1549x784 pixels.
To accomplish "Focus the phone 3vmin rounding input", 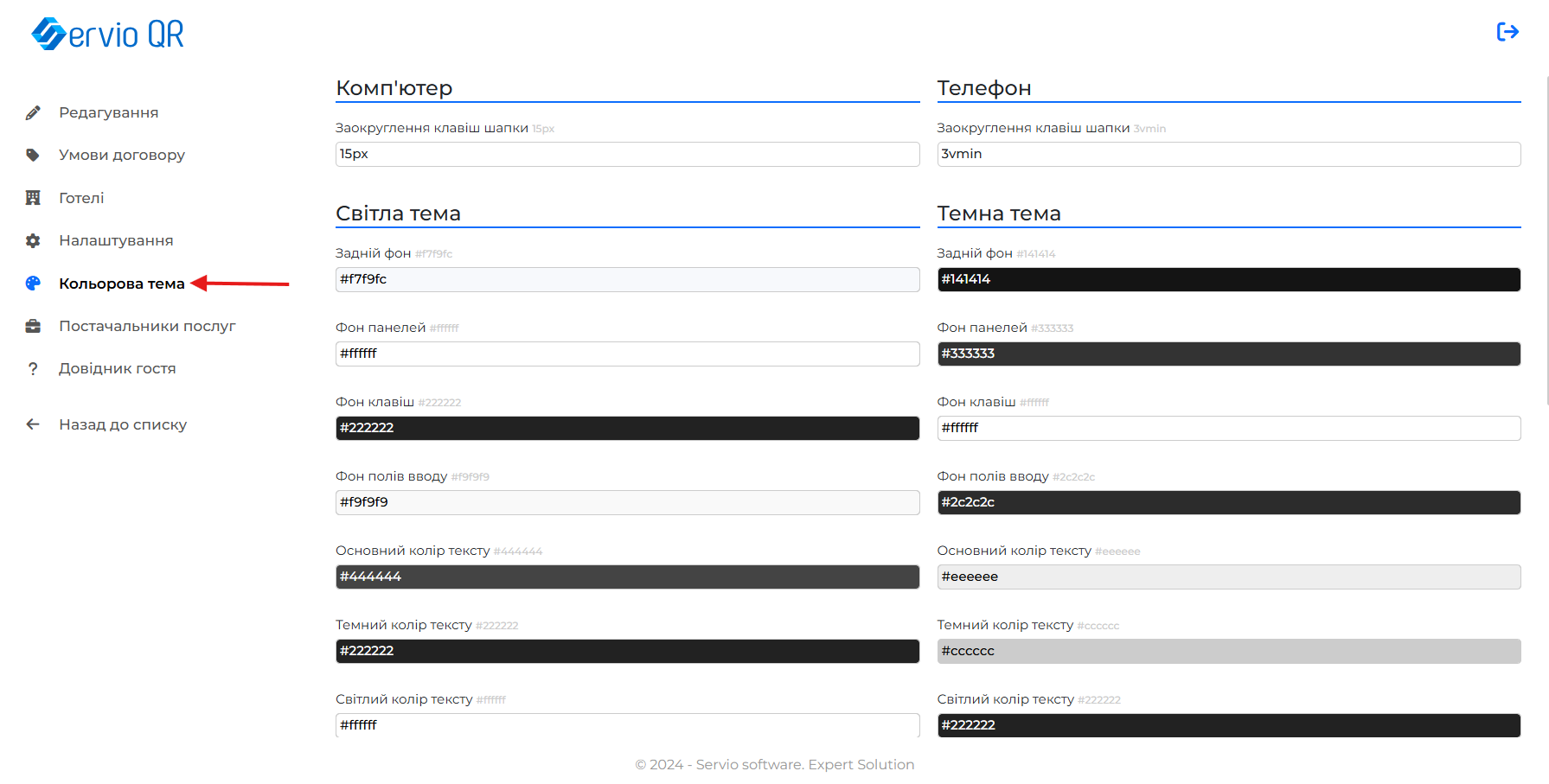I will tap(1228, 154).
